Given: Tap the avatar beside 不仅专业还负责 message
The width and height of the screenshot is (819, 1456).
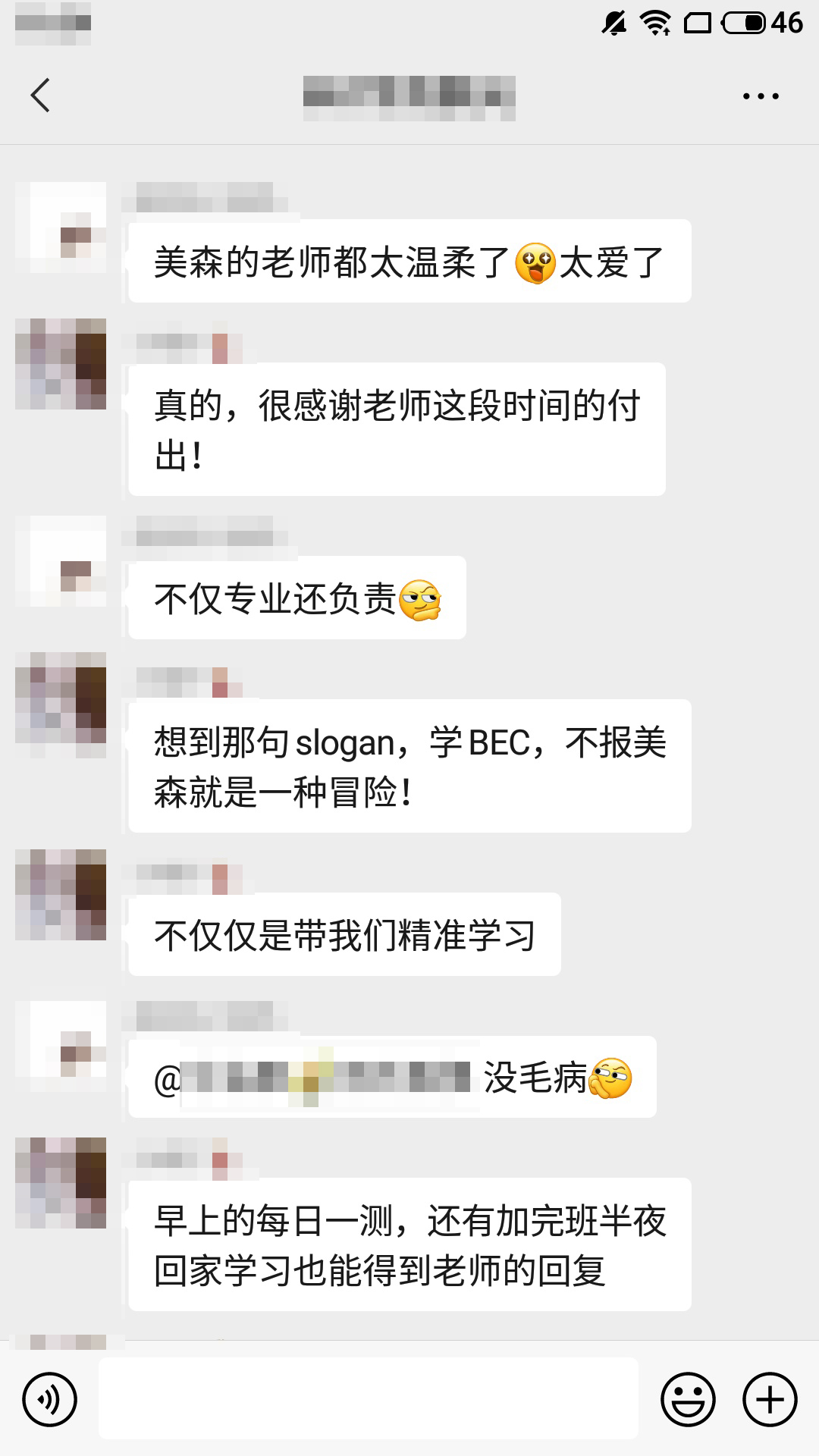Looking at the screenshot, I should 61,561.
